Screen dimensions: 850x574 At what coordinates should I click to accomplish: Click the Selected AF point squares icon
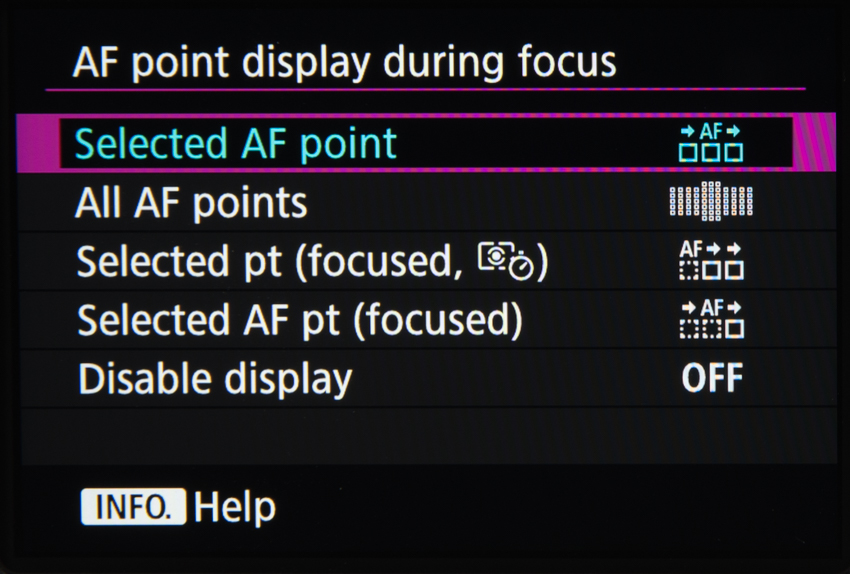pyautogui.click(x=711, y=143)
